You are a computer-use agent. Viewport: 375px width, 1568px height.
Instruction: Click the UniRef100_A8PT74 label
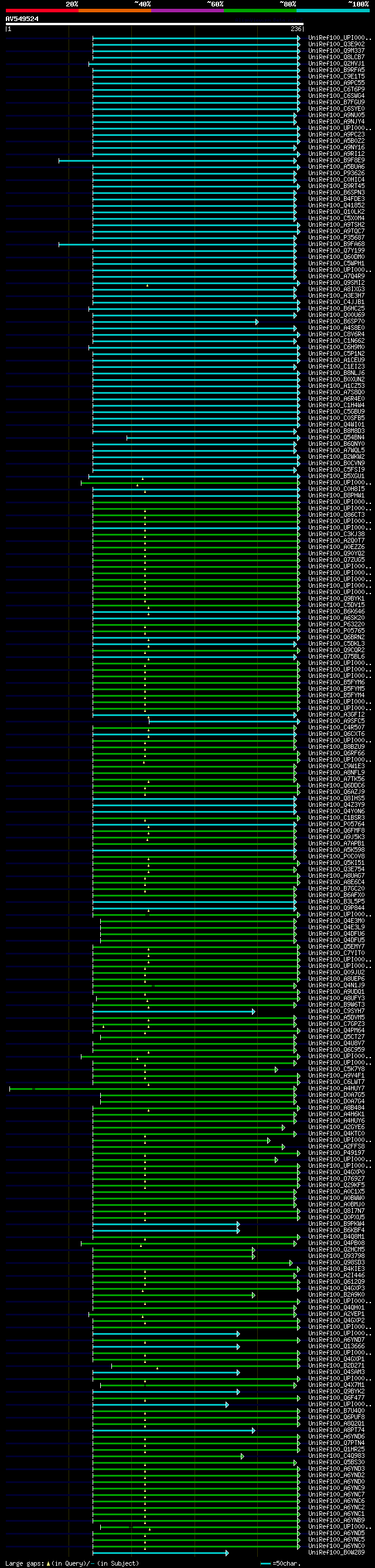[x=337, y=1431]
